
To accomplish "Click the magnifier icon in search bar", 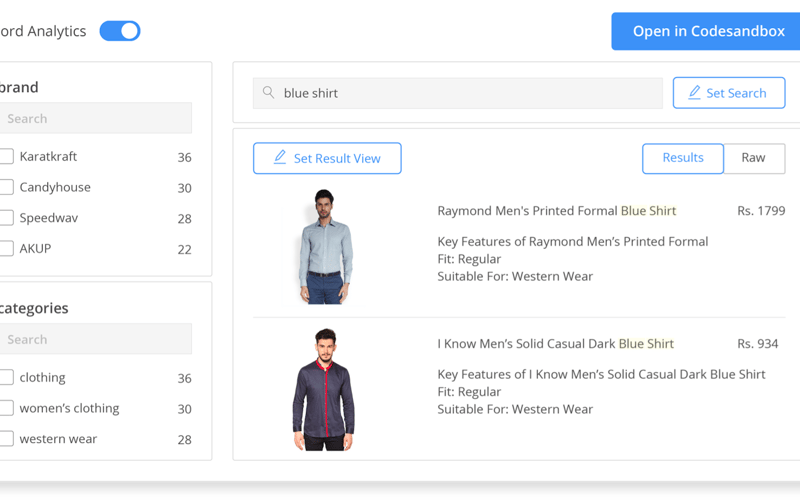I will click(268, 92).
